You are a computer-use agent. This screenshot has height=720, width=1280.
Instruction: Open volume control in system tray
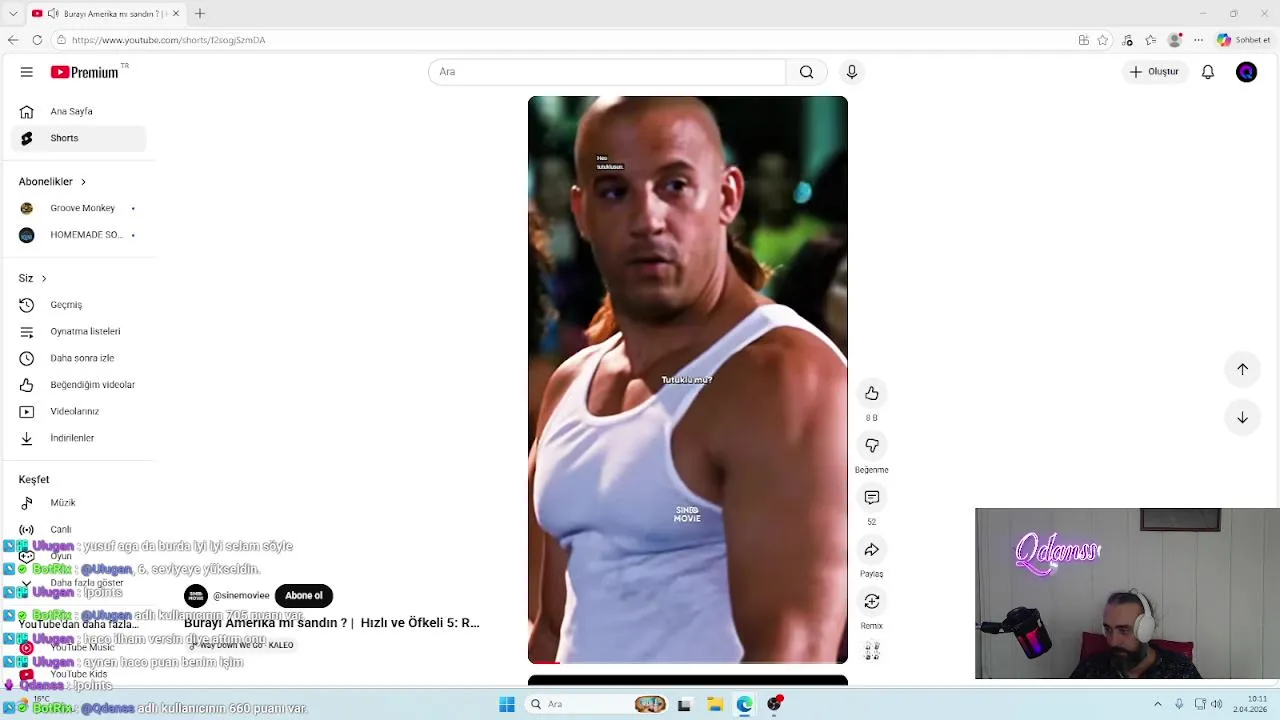pos(1217,704)
